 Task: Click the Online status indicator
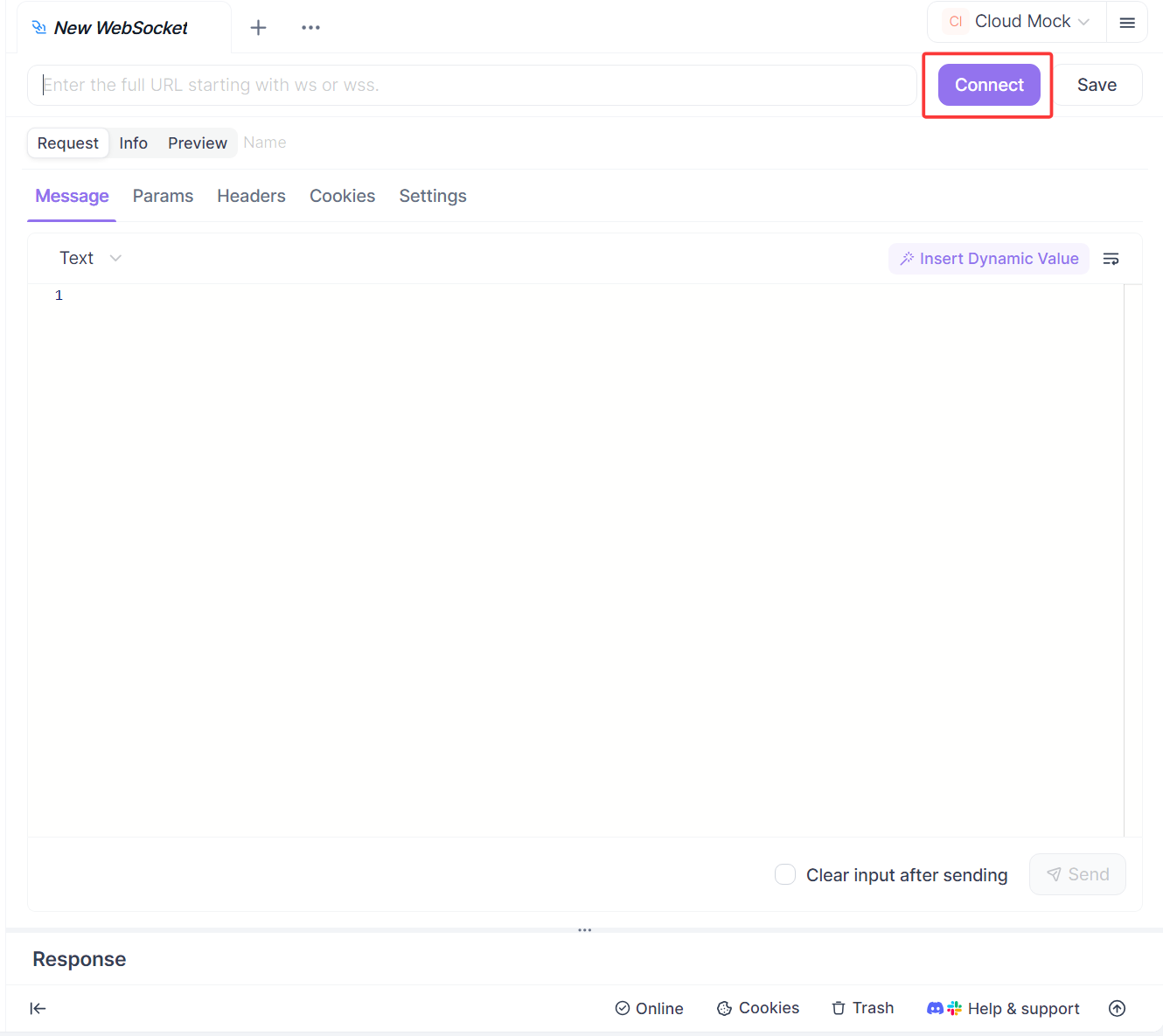tap(649, 1008)
